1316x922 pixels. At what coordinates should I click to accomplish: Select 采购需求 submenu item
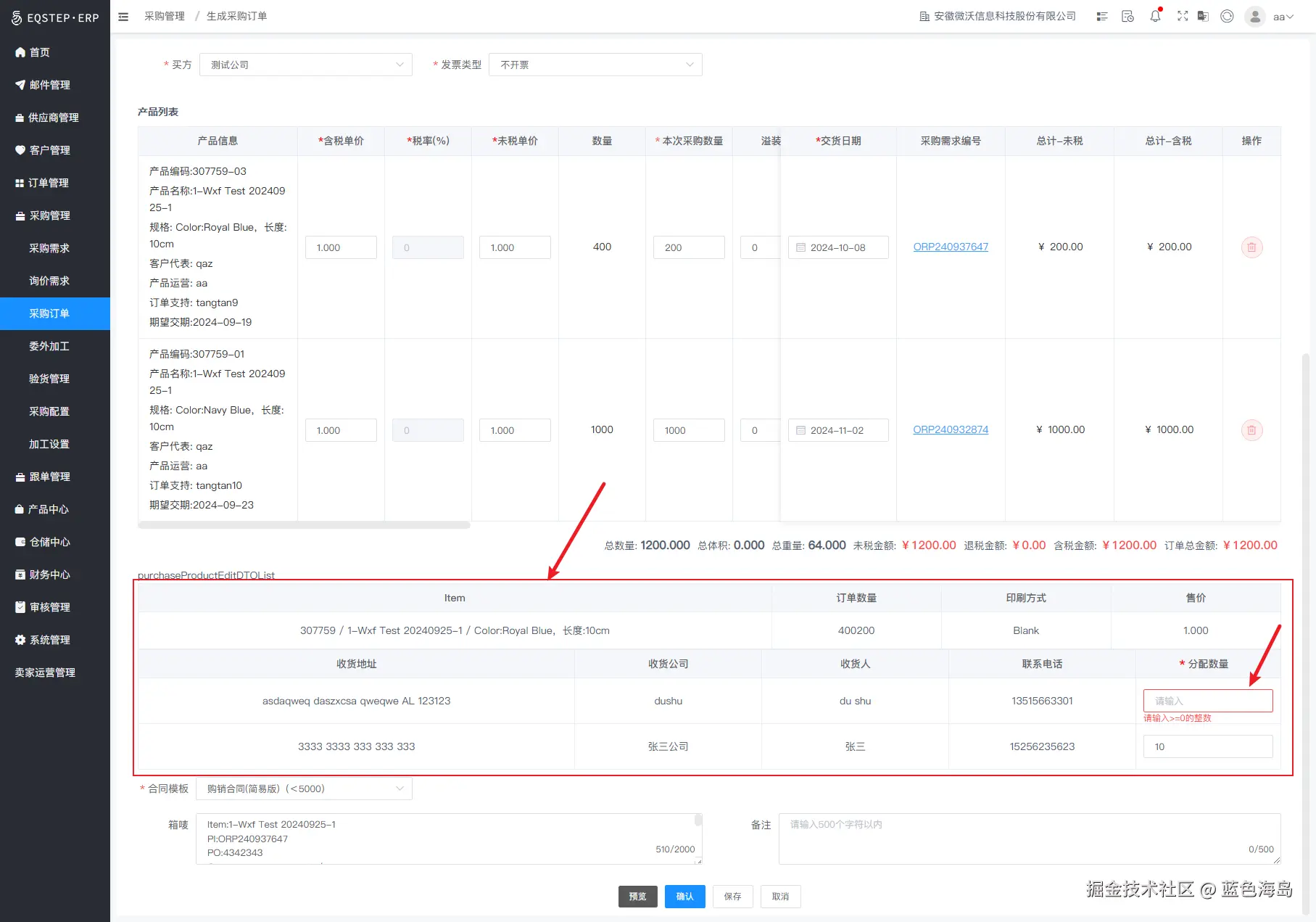point(55,248)
